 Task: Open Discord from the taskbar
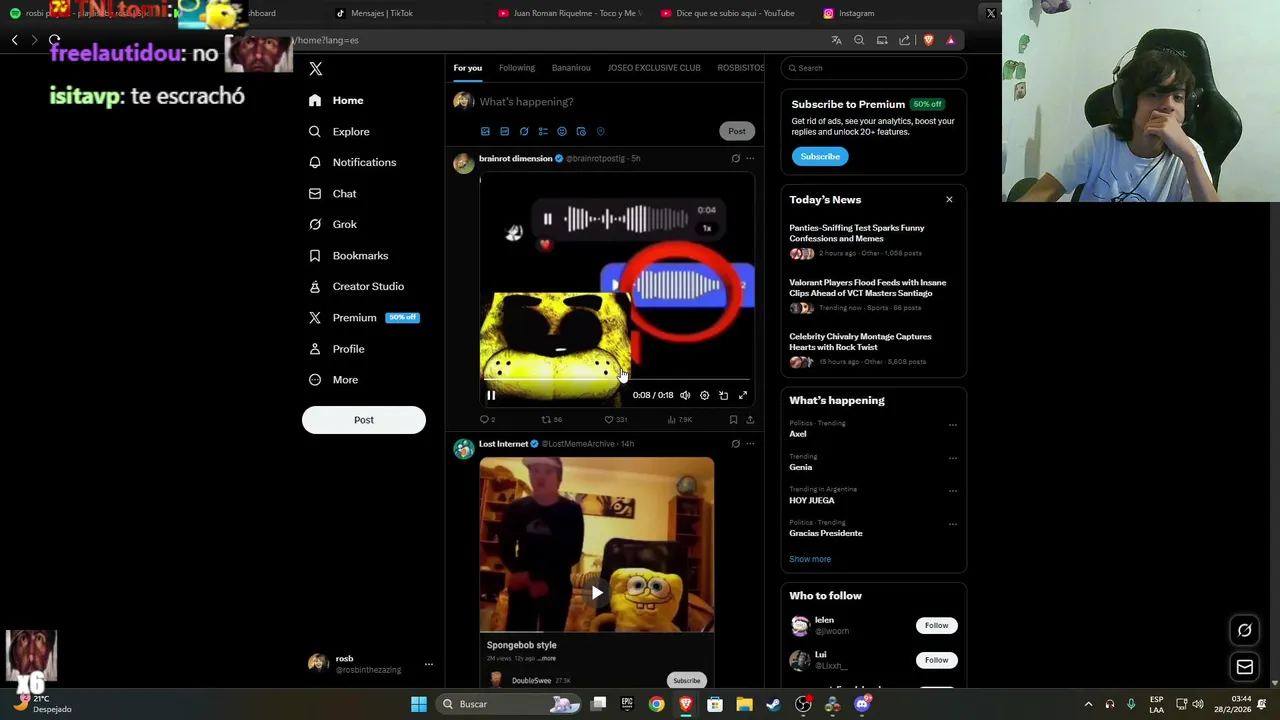pos(862,704)
